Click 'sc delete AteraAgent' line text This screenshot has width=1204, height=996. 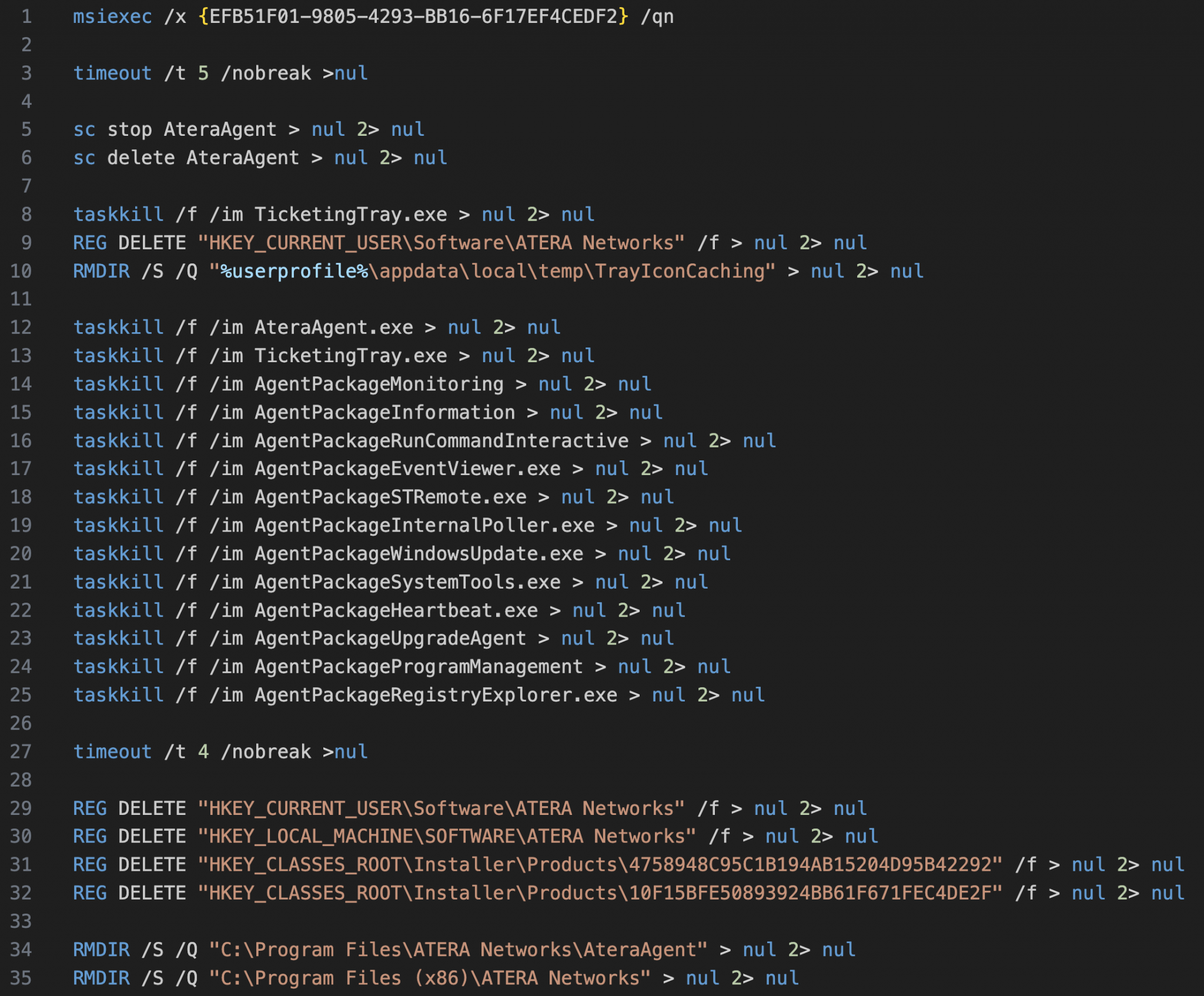point(186,158)
